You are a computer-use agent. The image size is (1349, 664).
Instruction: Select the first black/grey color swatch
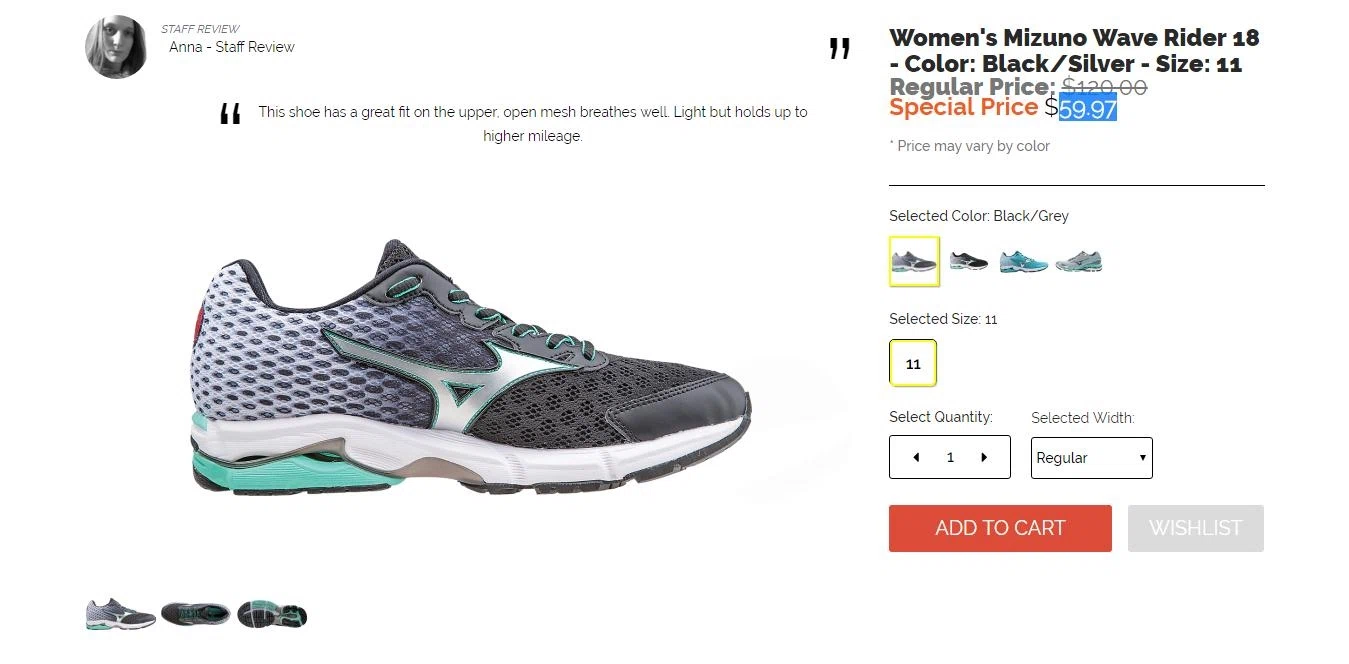coord(914,262)
